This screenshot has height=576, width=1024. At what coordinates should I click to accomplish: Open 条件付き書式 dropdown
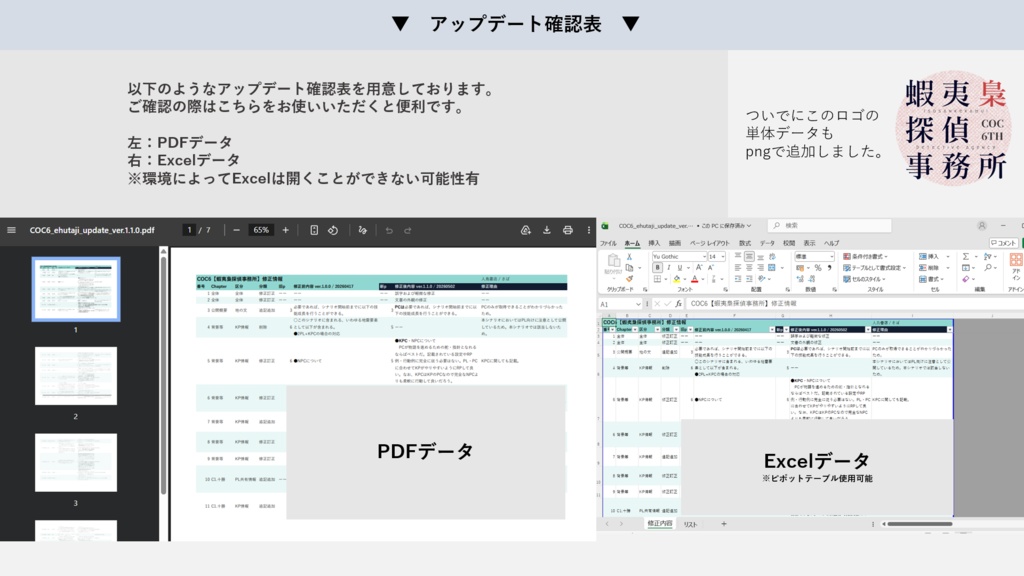click(x=865, y=257)
